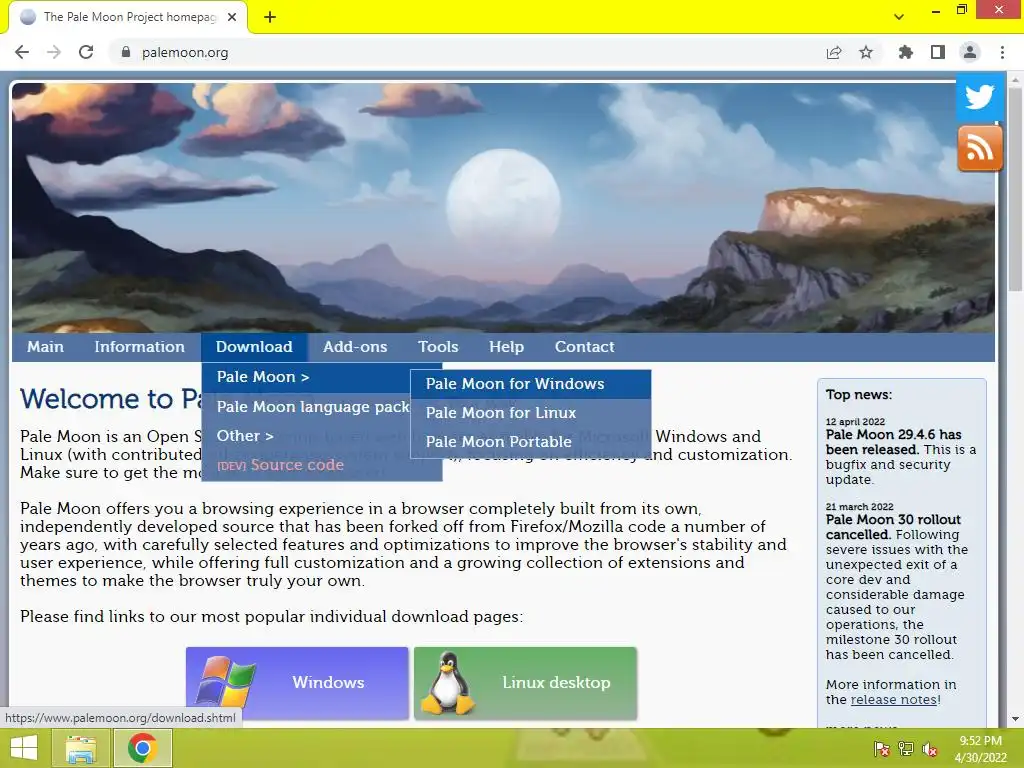Screen dimensions: 1024x768
Task: Select Pale Moon for Windows
Action: click(x=531, y=384)
